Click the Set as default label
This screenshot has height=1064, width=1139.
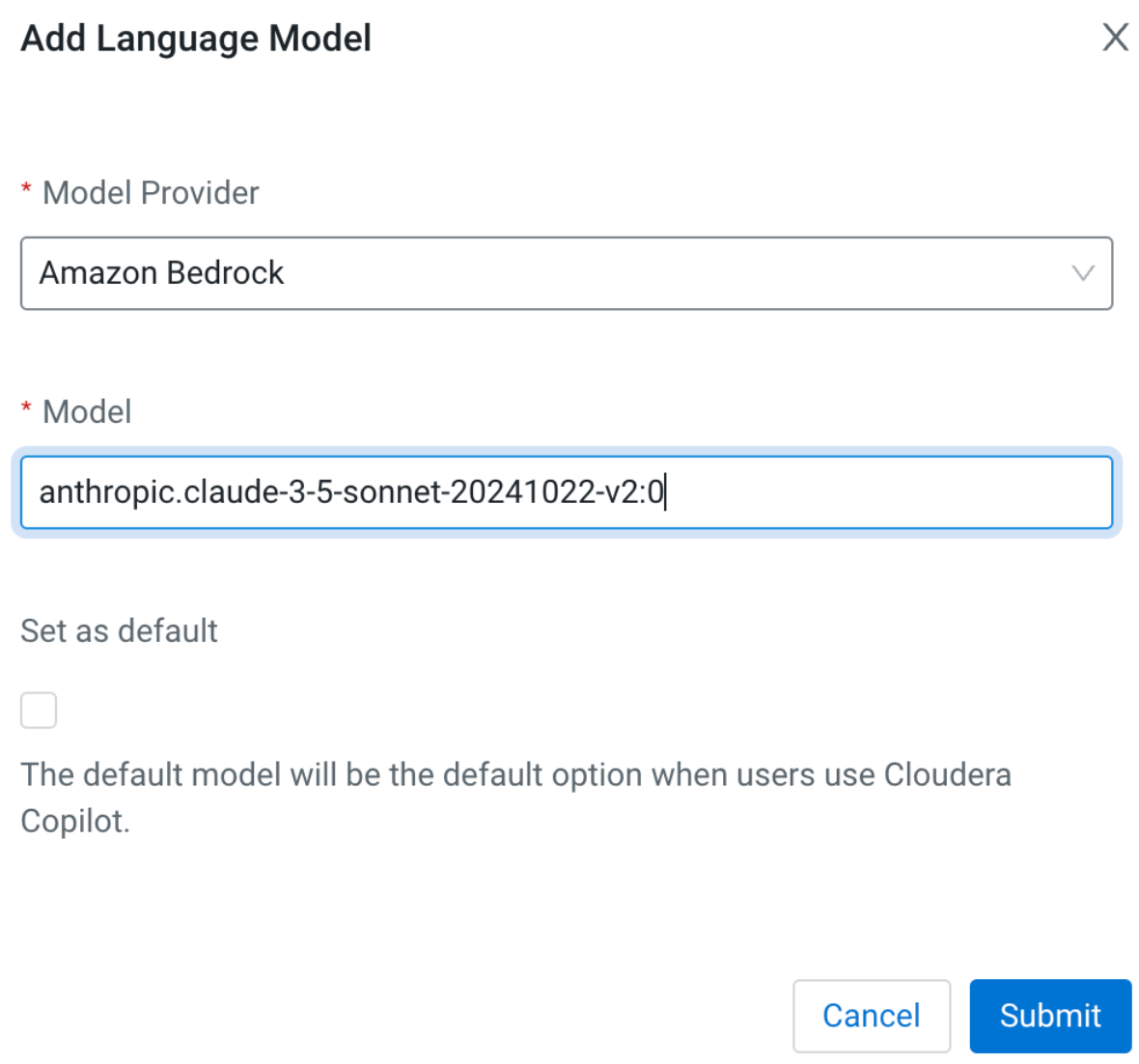tap(119, 630)
